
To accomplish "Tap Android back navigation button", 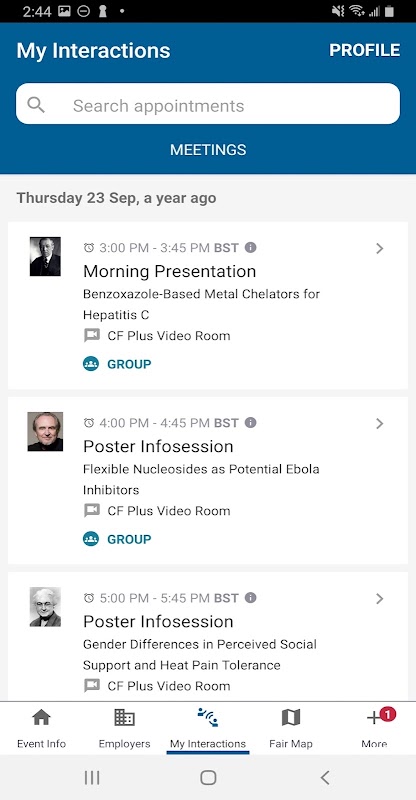I will click(x=325, y=778).
